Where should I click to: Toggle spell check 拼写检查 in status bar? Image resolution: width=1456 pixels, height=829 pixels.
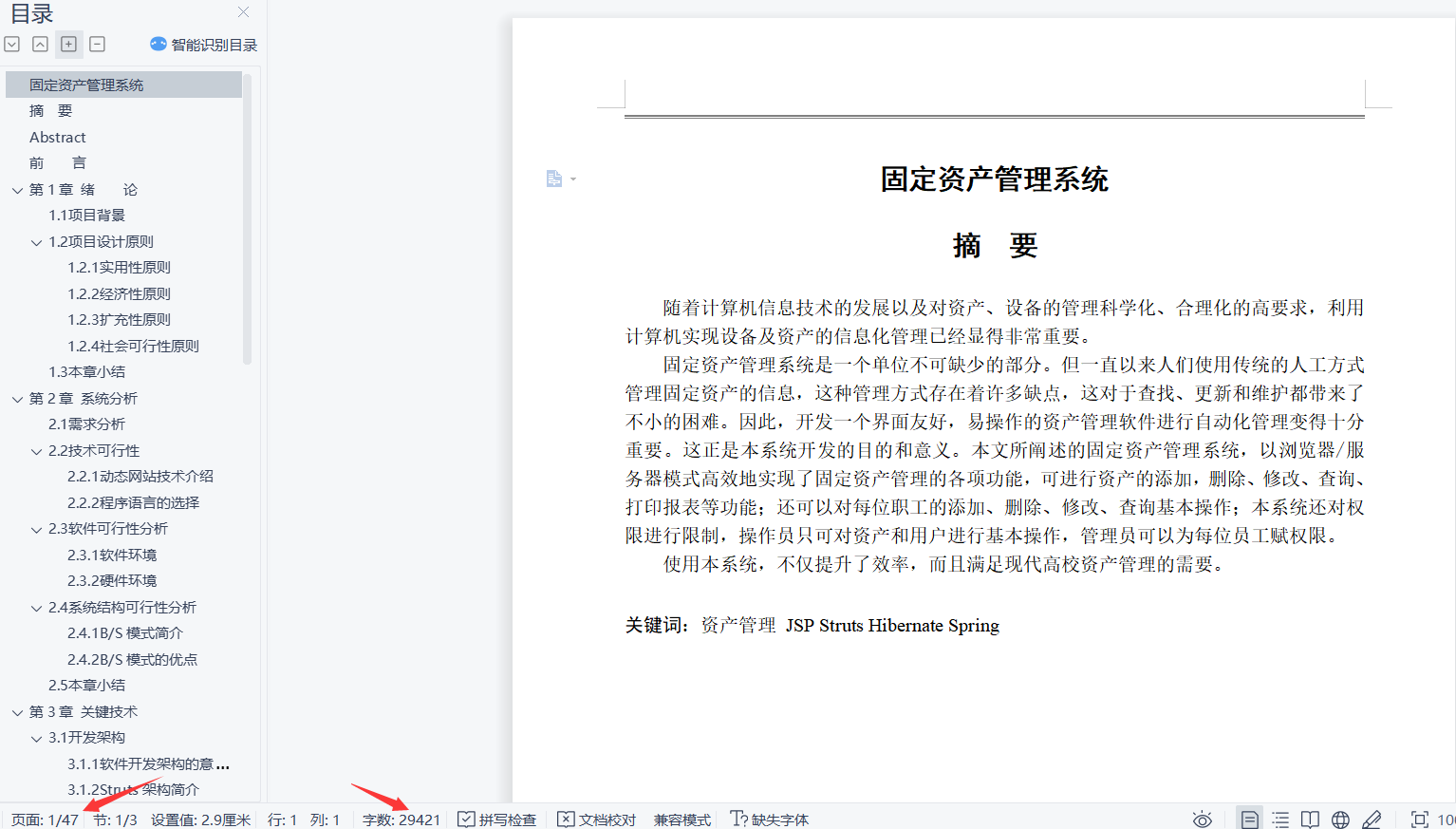coord(496,820)
